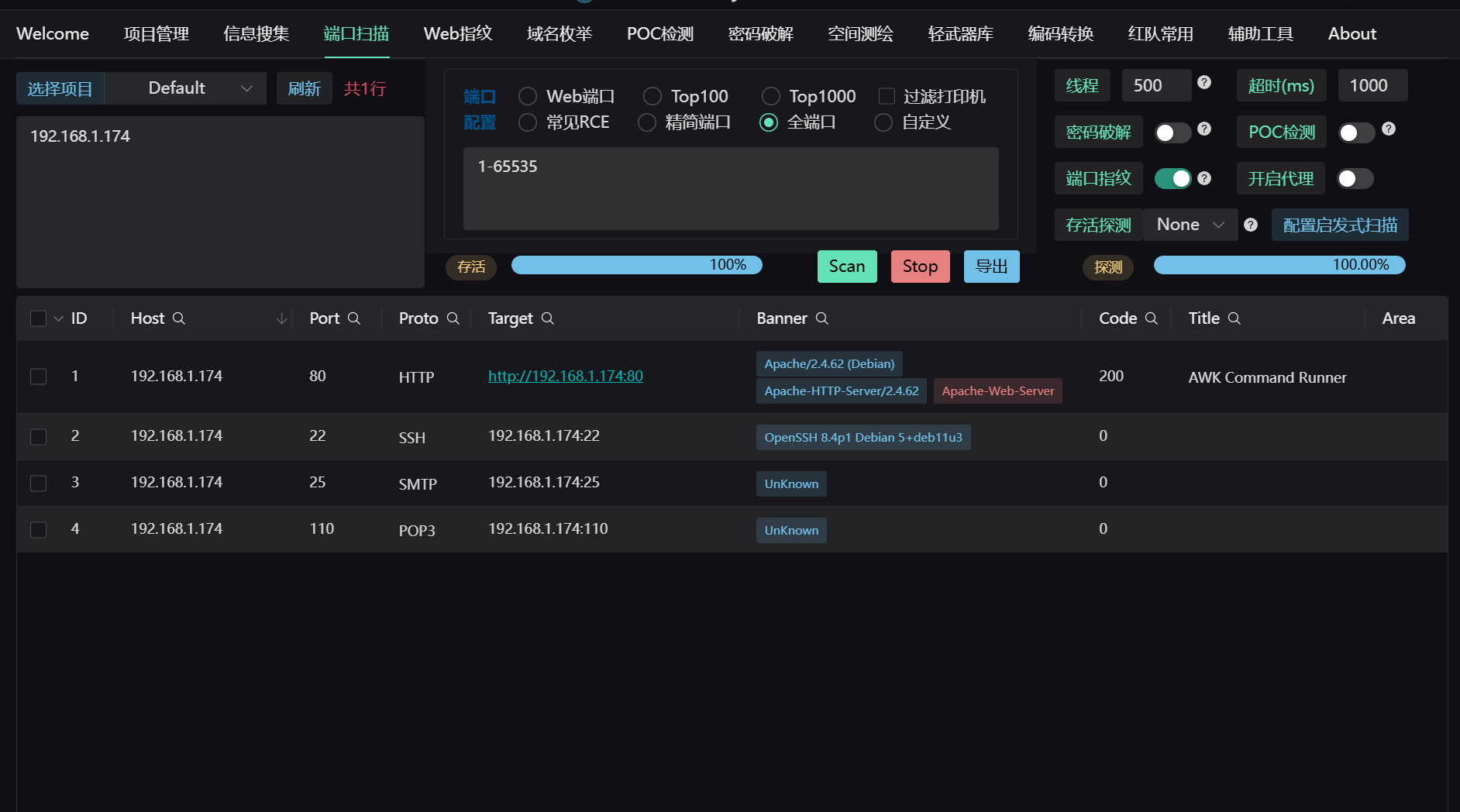Image resolution: width=1460 pixels, height=812 pixels.
Task: Click the help icon beside thread count 500
Action: click(x=1204, y=82)
